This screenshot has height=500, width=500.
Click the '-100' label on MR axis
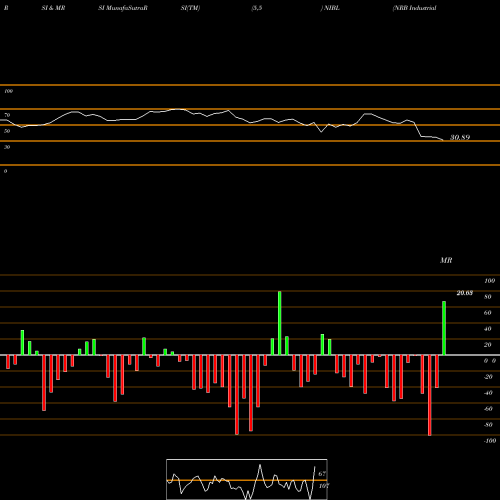pyautogui.click(x=490, y=441)
